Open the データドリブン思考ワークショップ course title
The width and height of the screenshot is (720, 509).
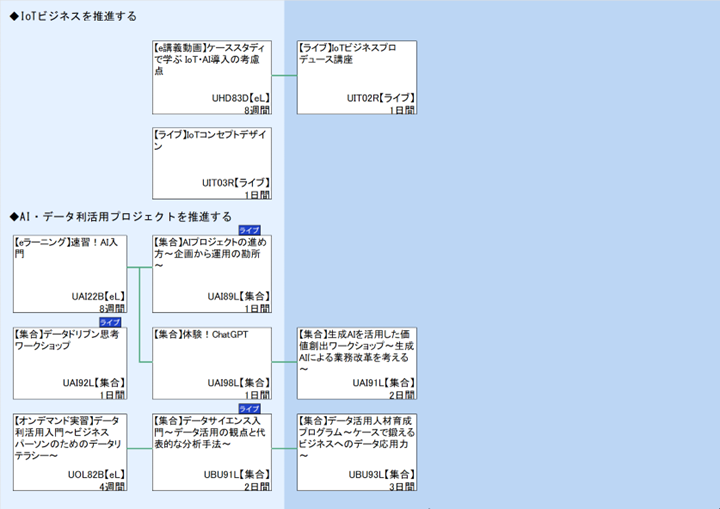[x=70, y=340]
